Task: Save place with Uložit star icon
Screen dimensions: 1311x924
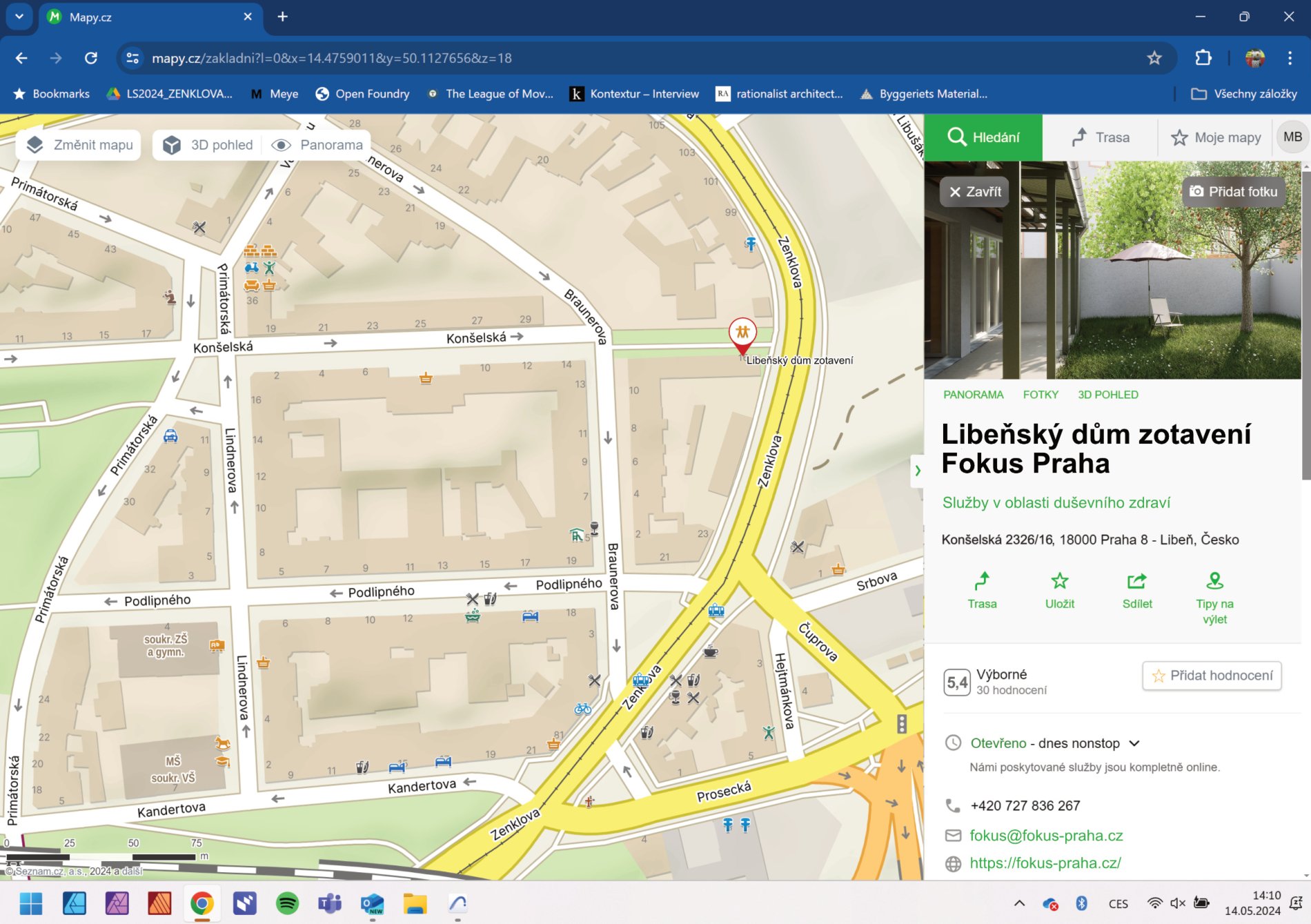Action: point(1060,591)
